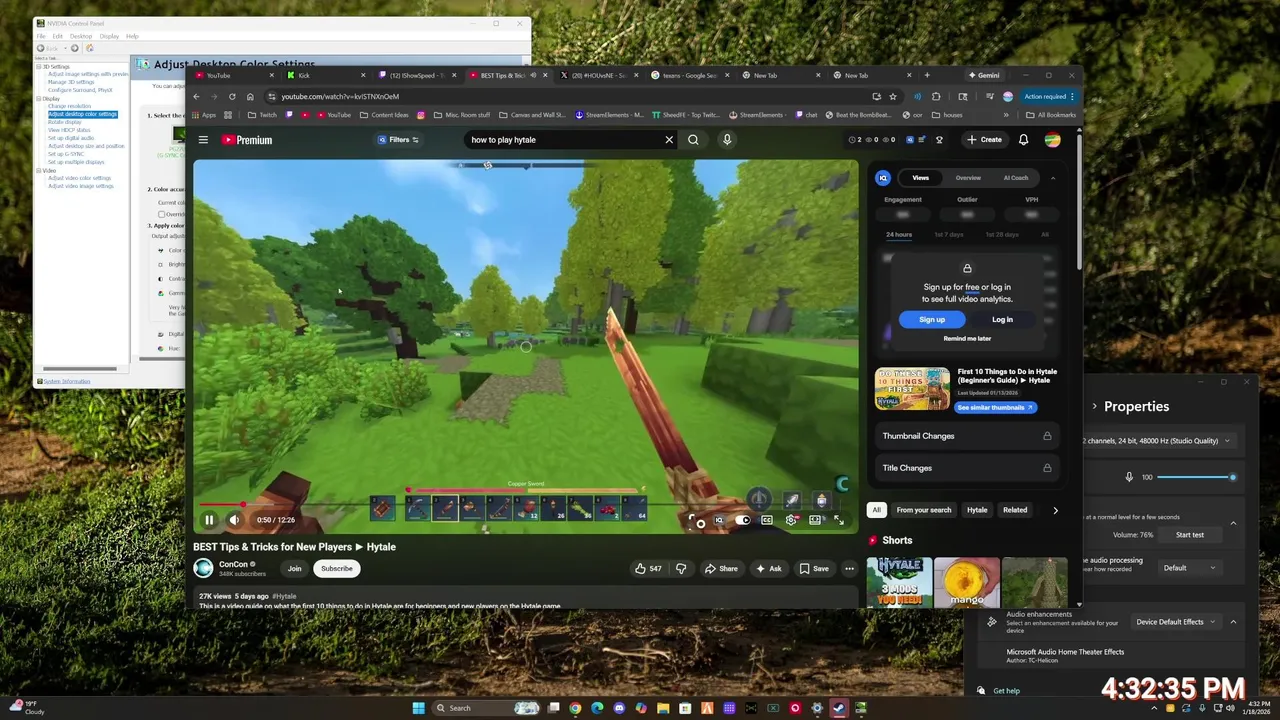
Task: Click Log in in analytics overlay
Action: click(1002, 319)
